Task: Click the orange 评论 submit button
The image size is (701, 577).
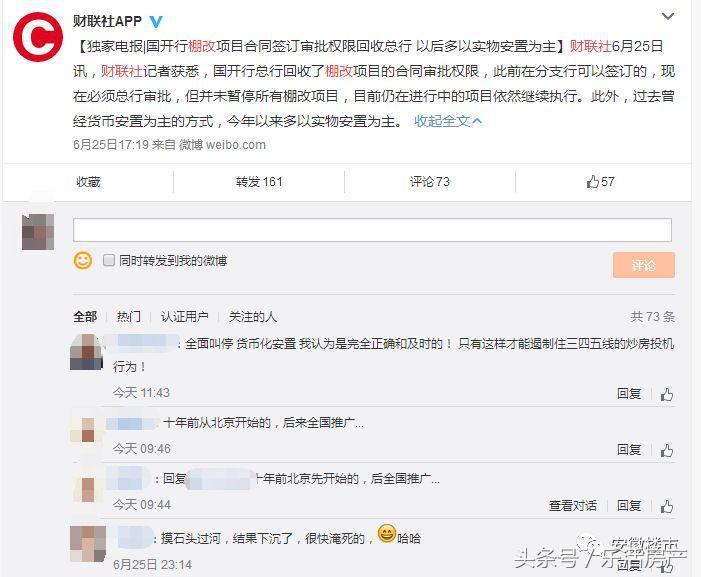Action: pyautogui.click(x=643, y=265)
